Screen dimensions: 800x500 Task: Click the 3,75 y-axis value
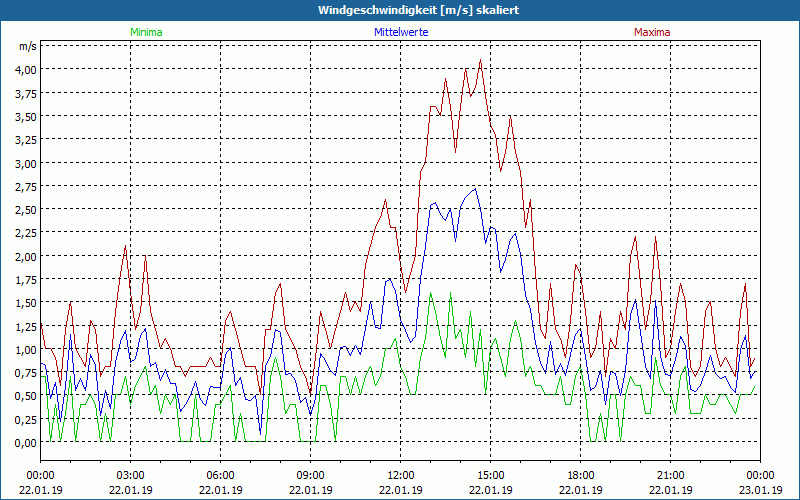[26, 93]
